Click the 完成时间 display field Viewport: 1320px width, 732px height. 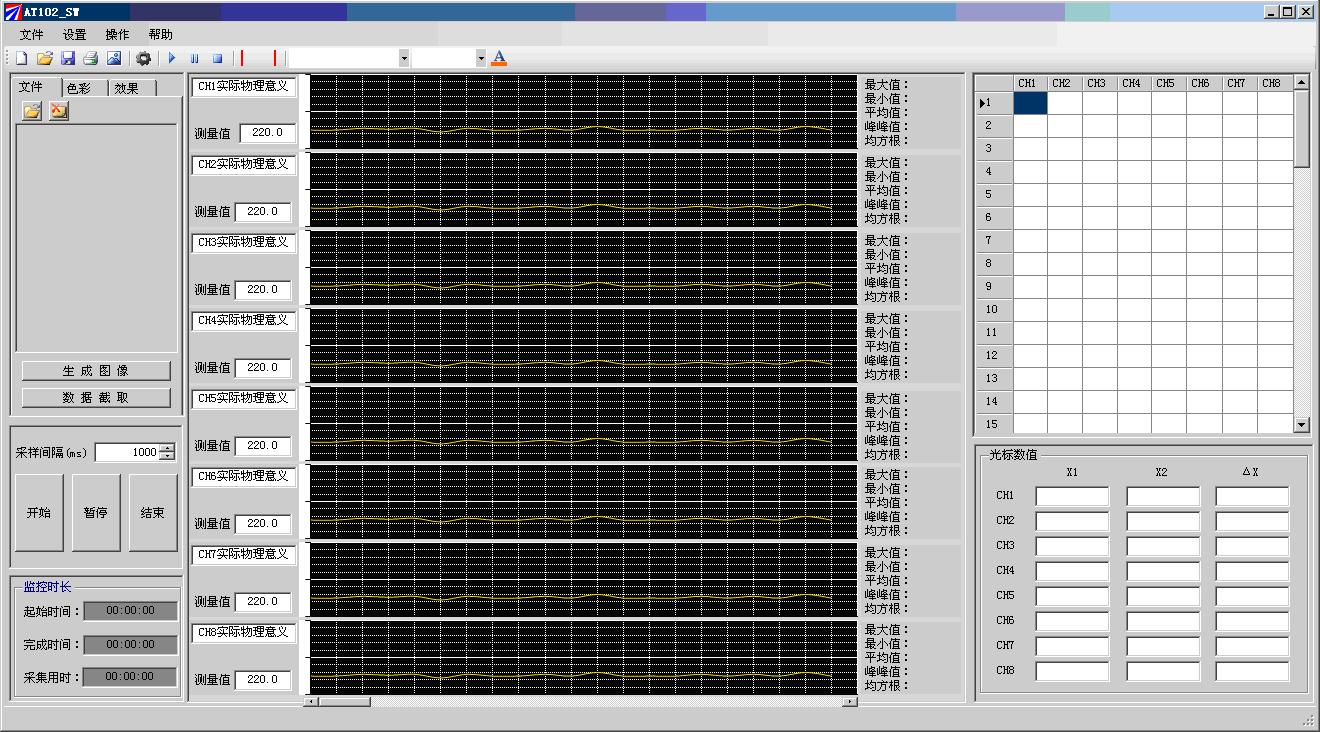point(130,645)
